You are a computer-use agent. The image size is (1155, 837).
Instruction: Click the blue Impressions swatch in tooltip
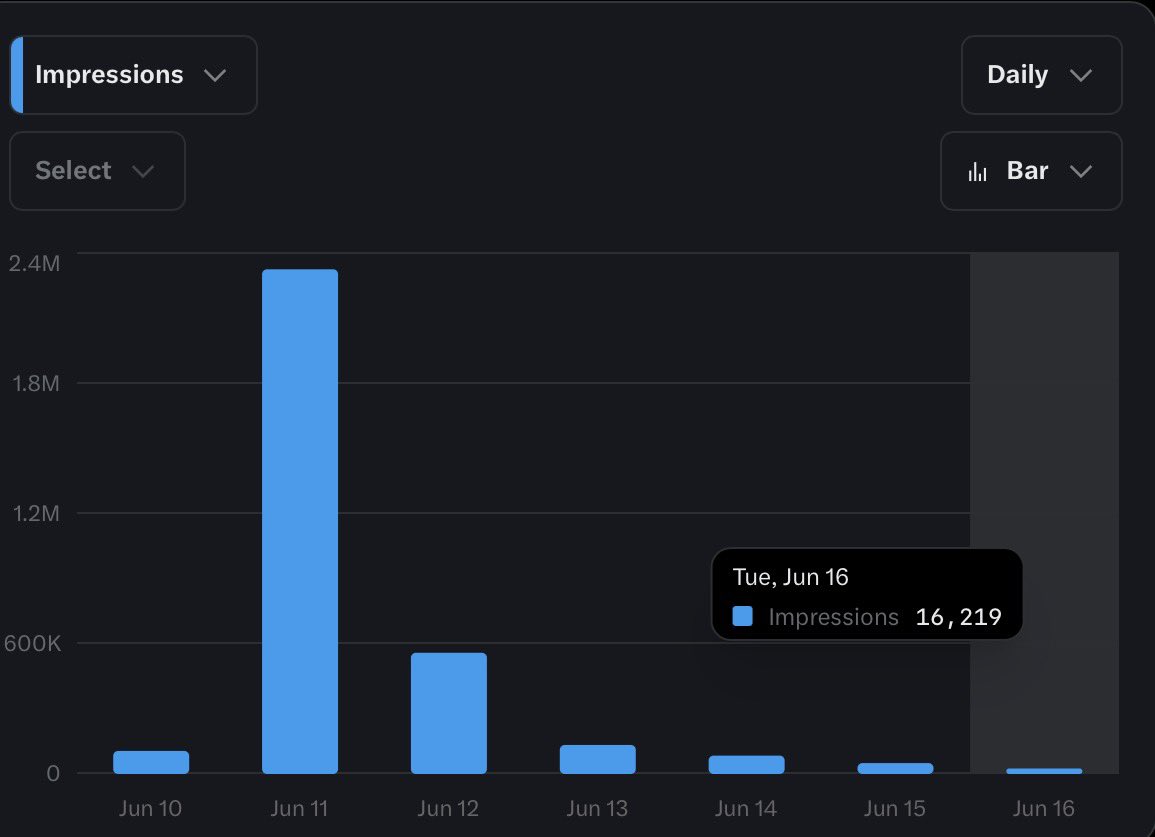[x=742, y=616]
